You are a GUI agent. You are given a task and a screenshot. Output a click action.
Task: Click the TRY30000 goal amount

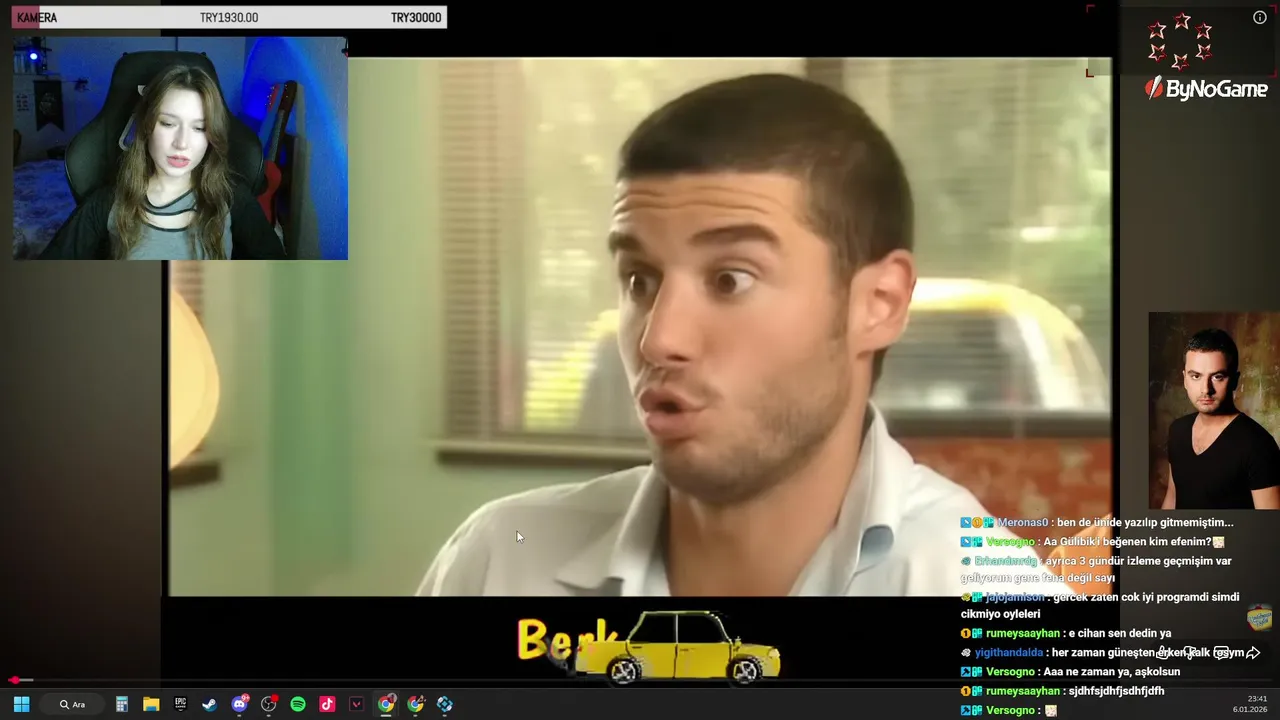point(416,18)
